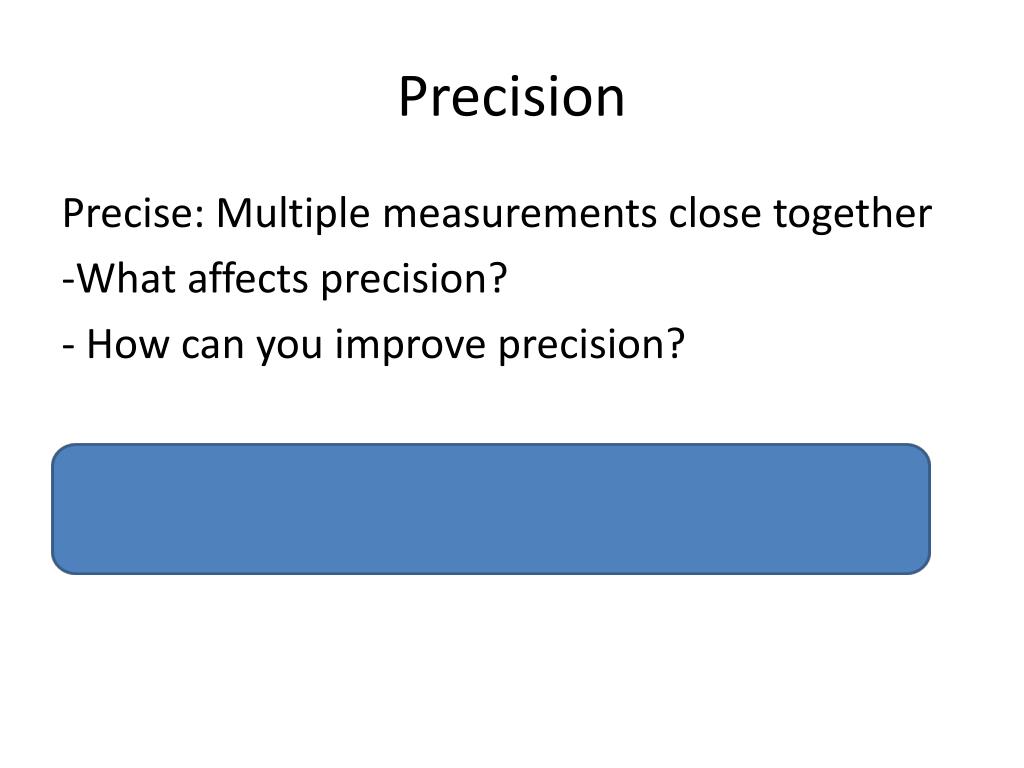Click the word "Multiple" in the definition
The height and width of the screenshot is (768, 1024).
click(293, 214)
